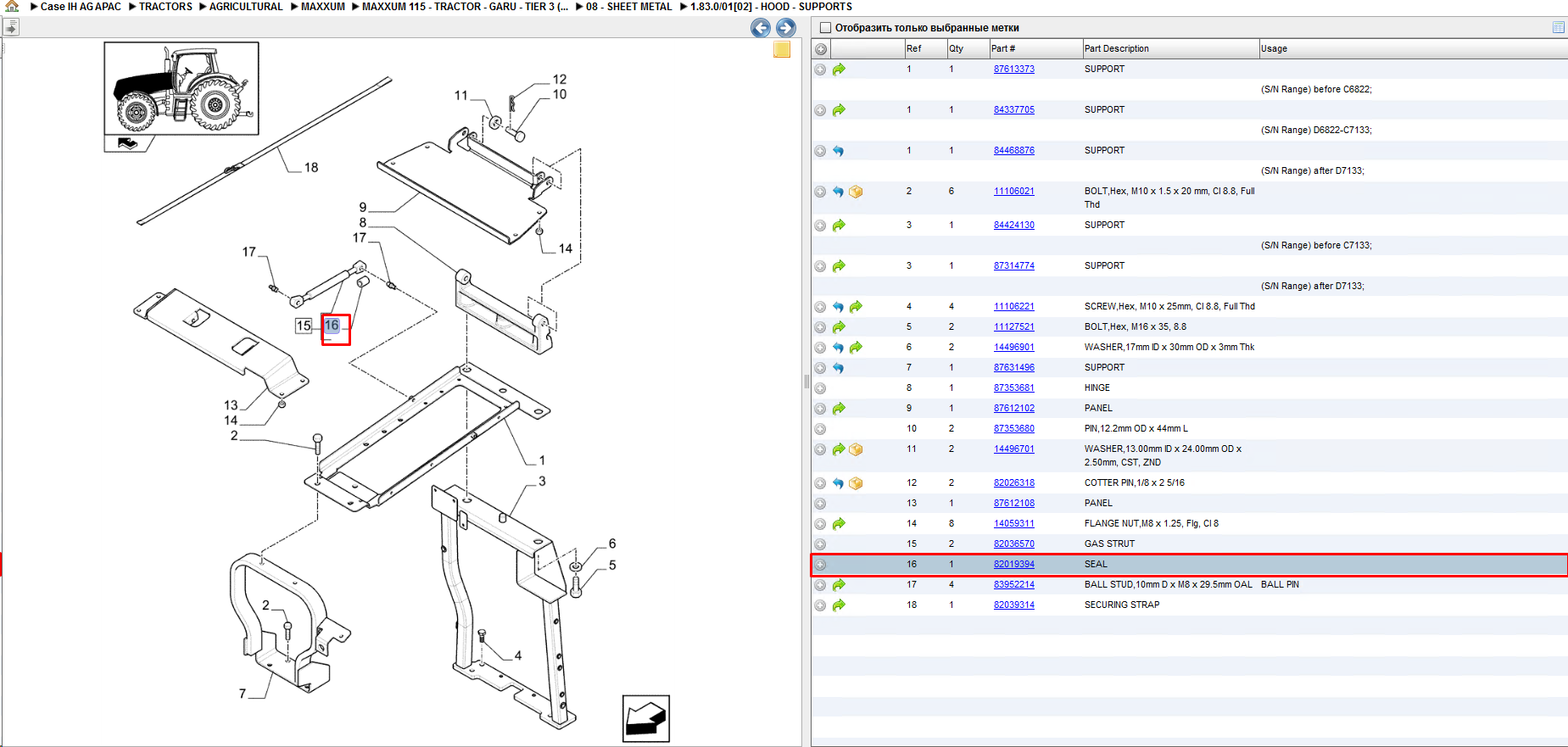1568x747 pixels.
Task: Click 'COTTER PIN,1/8 x 2 5/16' description
Action: [1135, 483]
